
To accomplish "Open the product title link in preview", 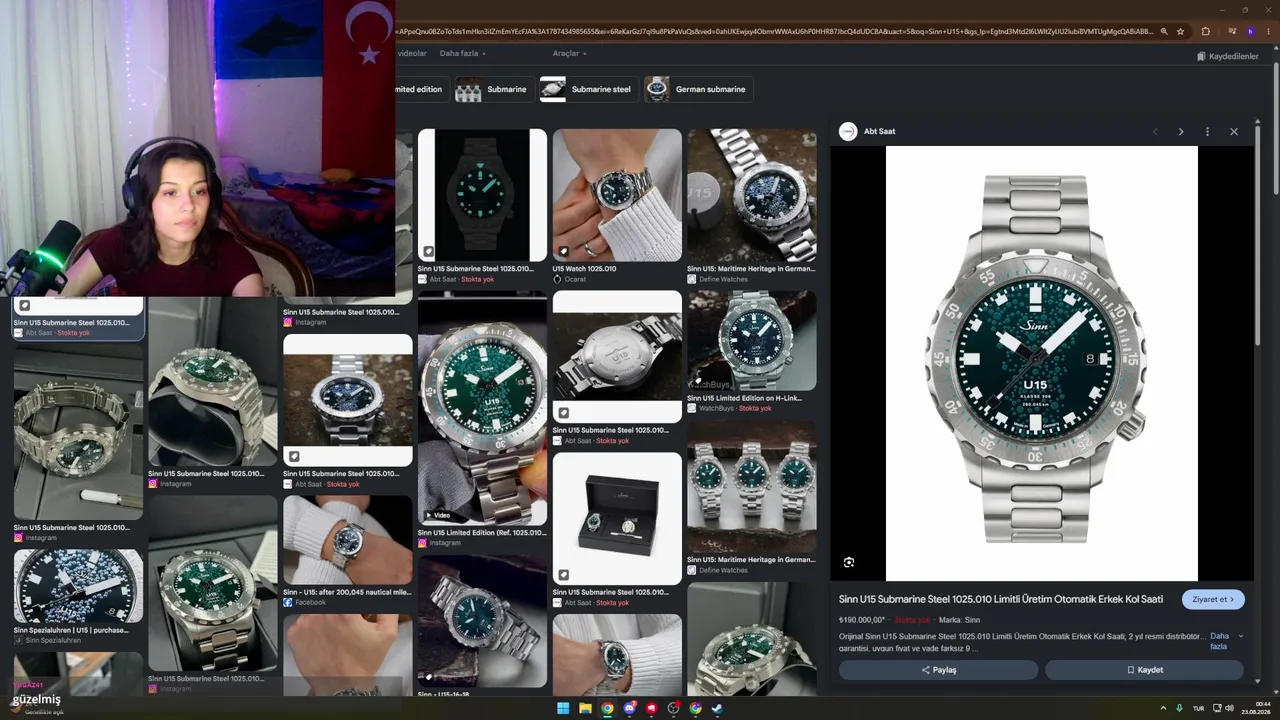I will tap(1001, 599).
